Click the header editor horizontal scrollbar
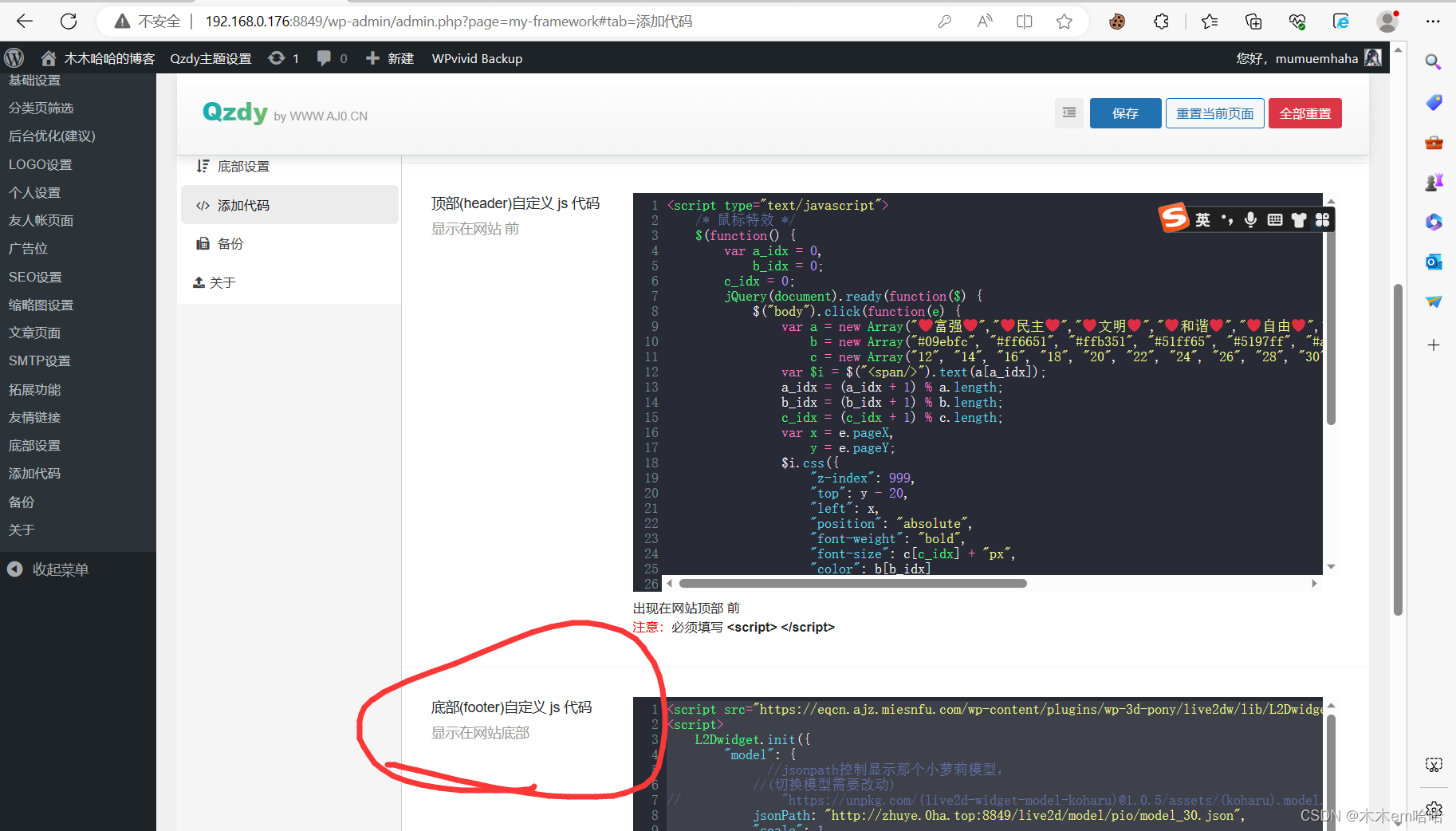The height and width of the screenshot is (831, 1456). pos(852,583)
